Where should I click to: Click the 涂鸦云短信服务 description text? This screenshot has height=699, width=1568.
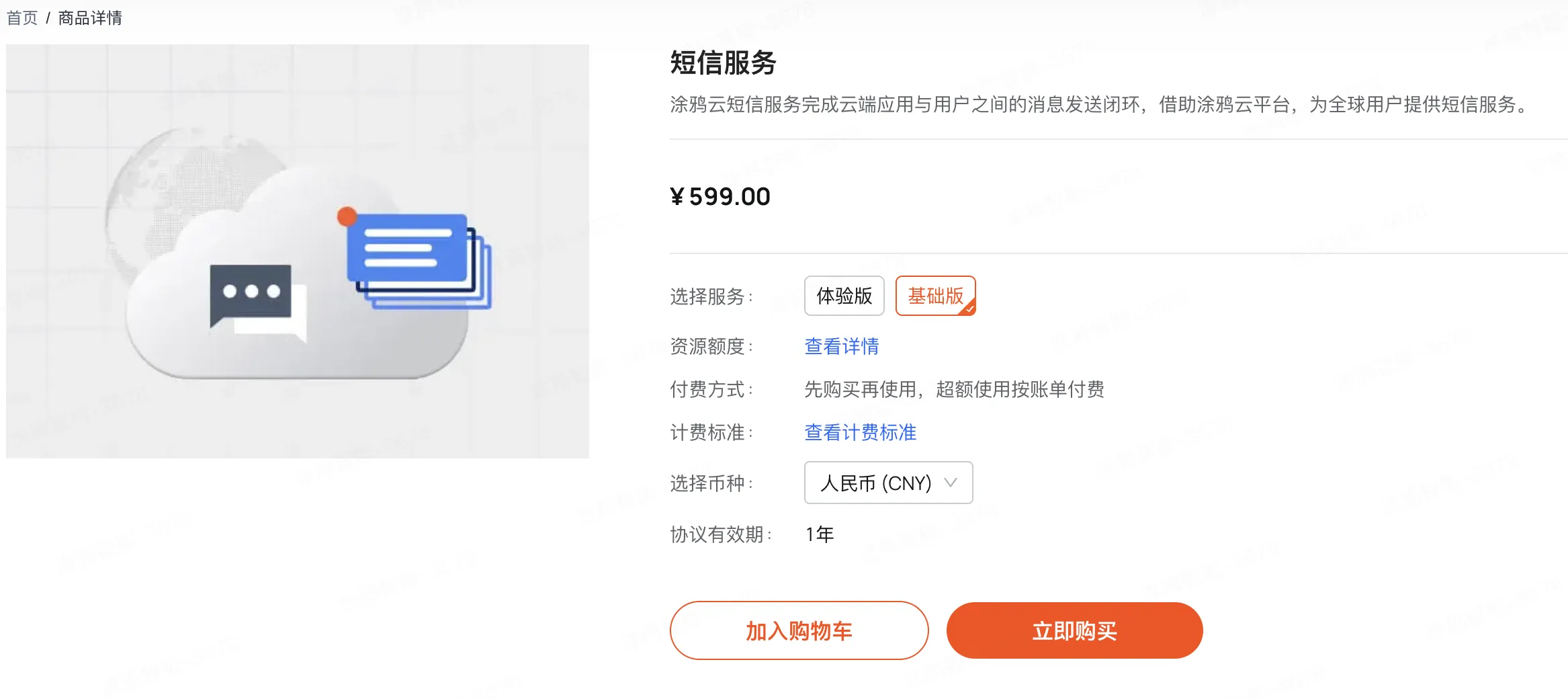pyautogui.click(x=1099, y=105)
